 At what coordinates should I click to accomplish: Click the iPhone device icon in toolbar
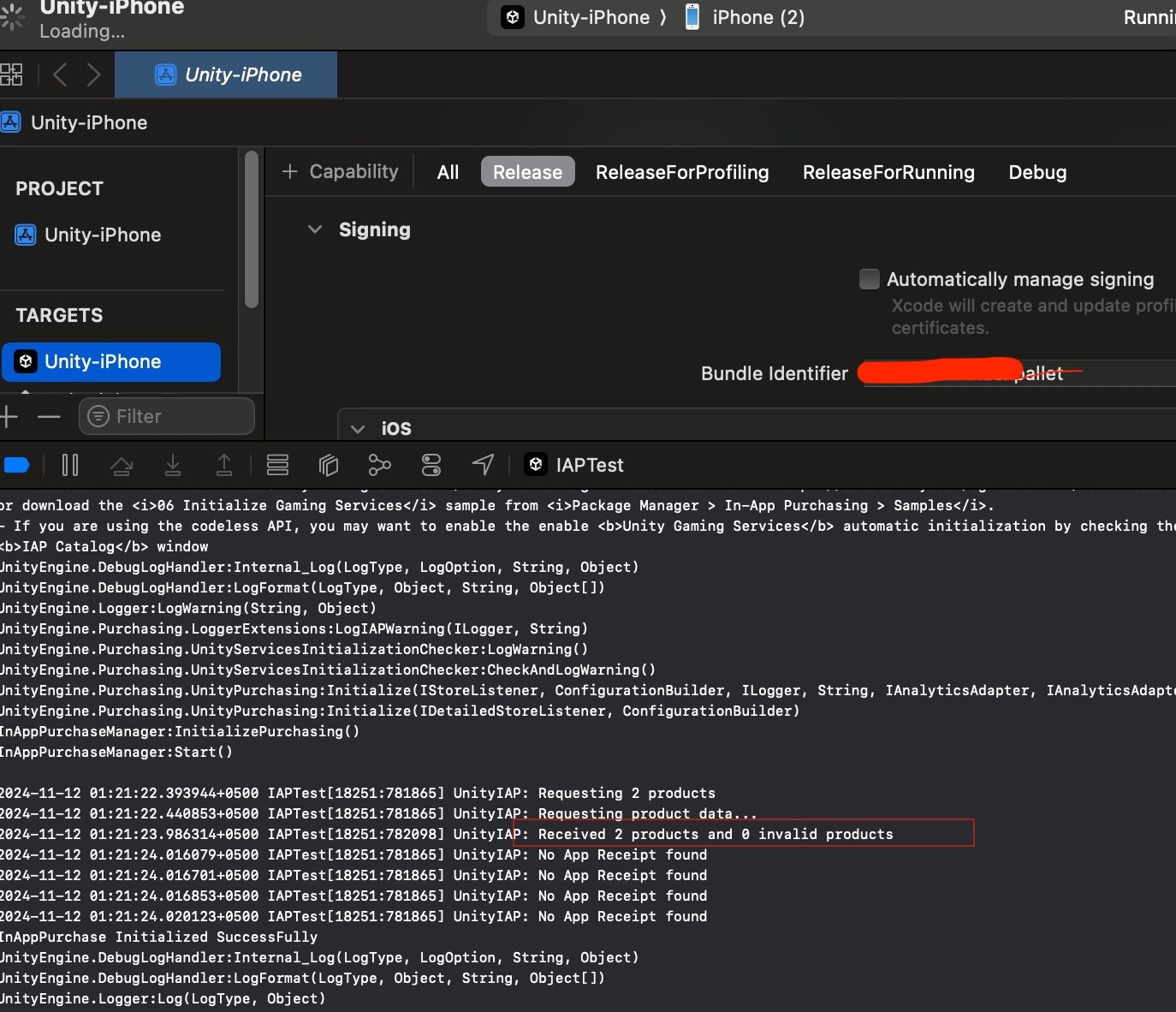[x=692, y=17]
